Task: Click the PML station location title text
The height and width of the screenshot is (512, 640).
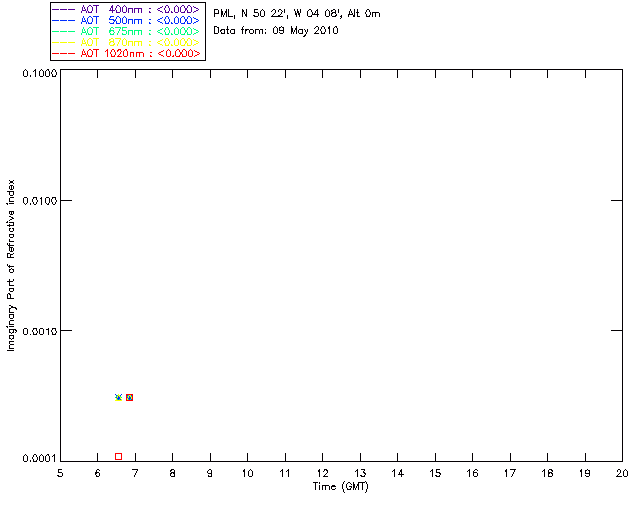Action: pos(297,13)
